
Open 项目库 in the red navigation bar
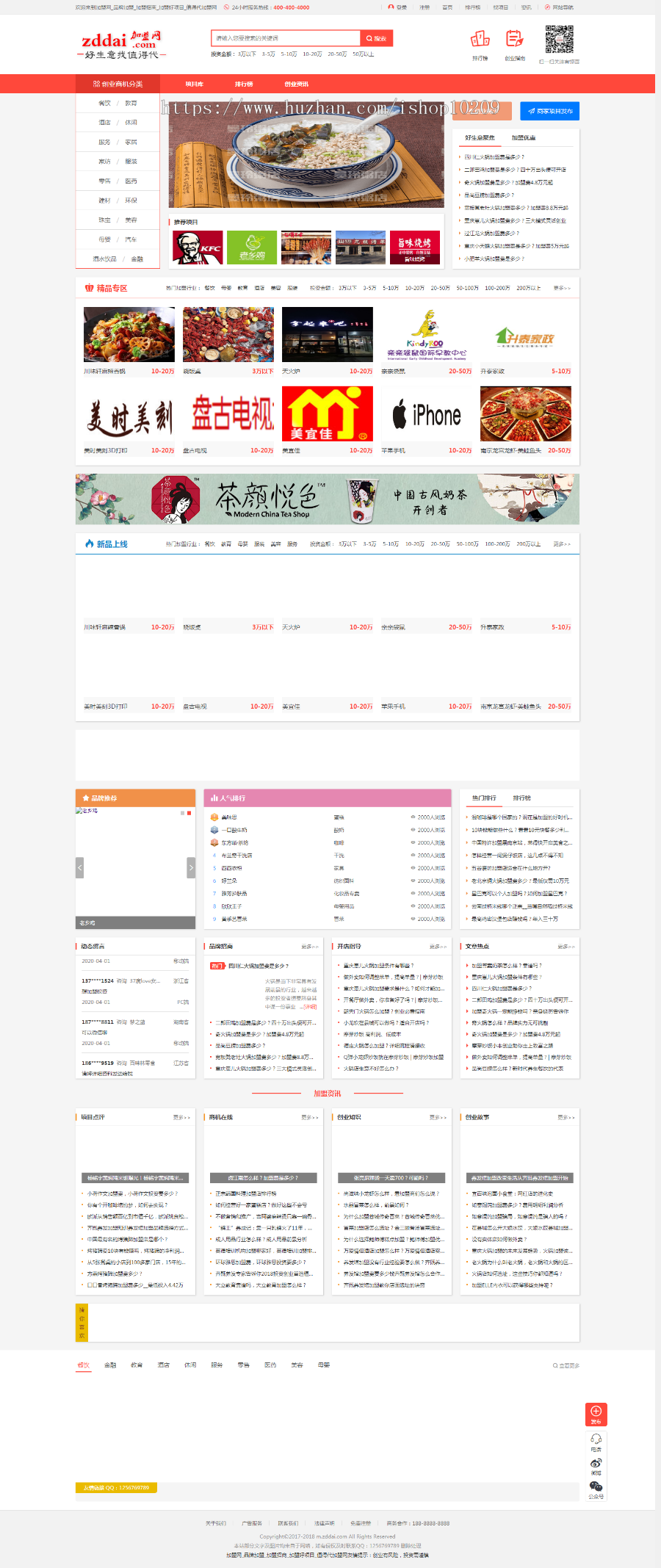pyautogui.click(x=194, y=84)
